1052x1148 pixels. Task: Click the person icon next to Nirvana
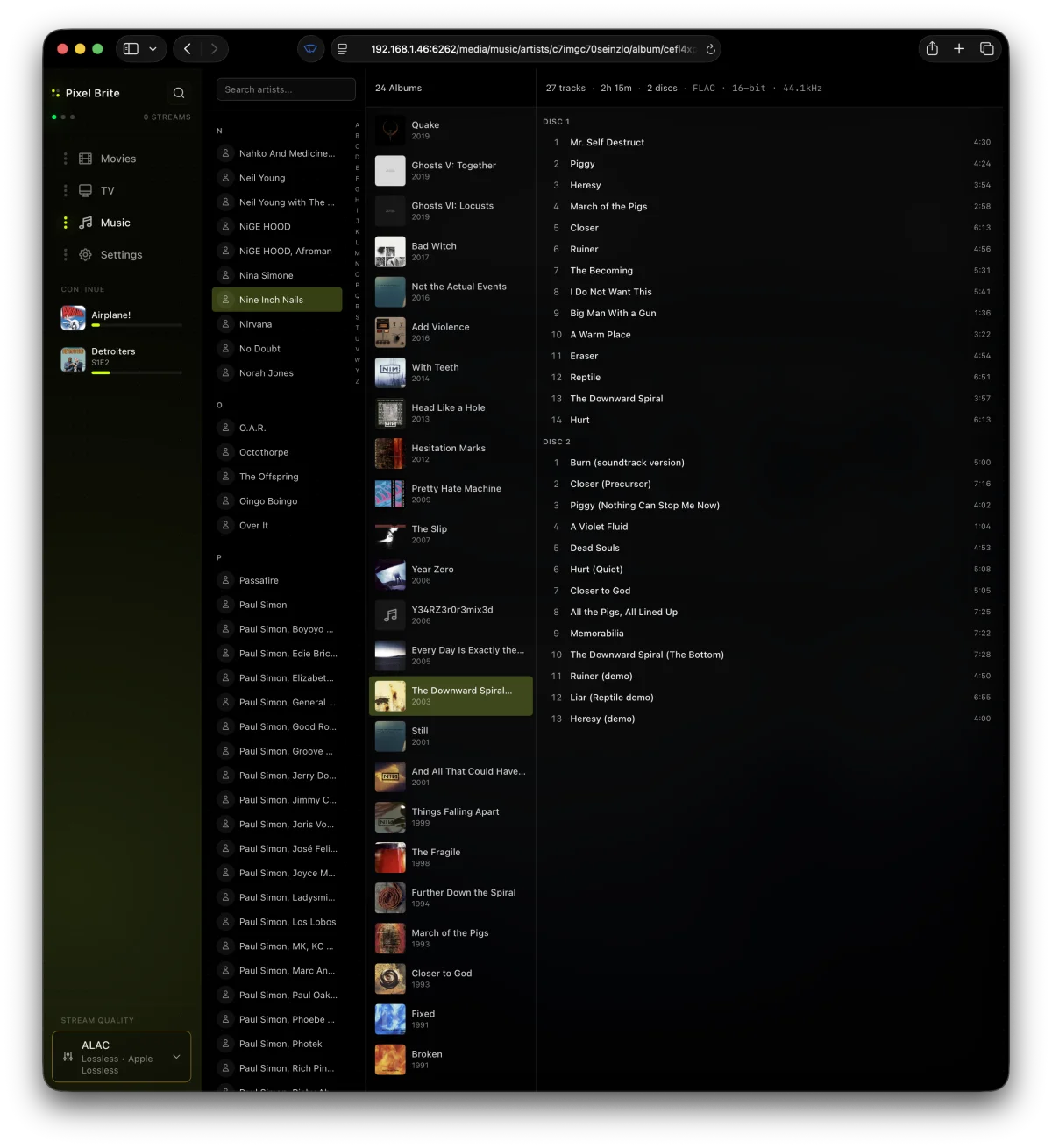coord(225,324)
